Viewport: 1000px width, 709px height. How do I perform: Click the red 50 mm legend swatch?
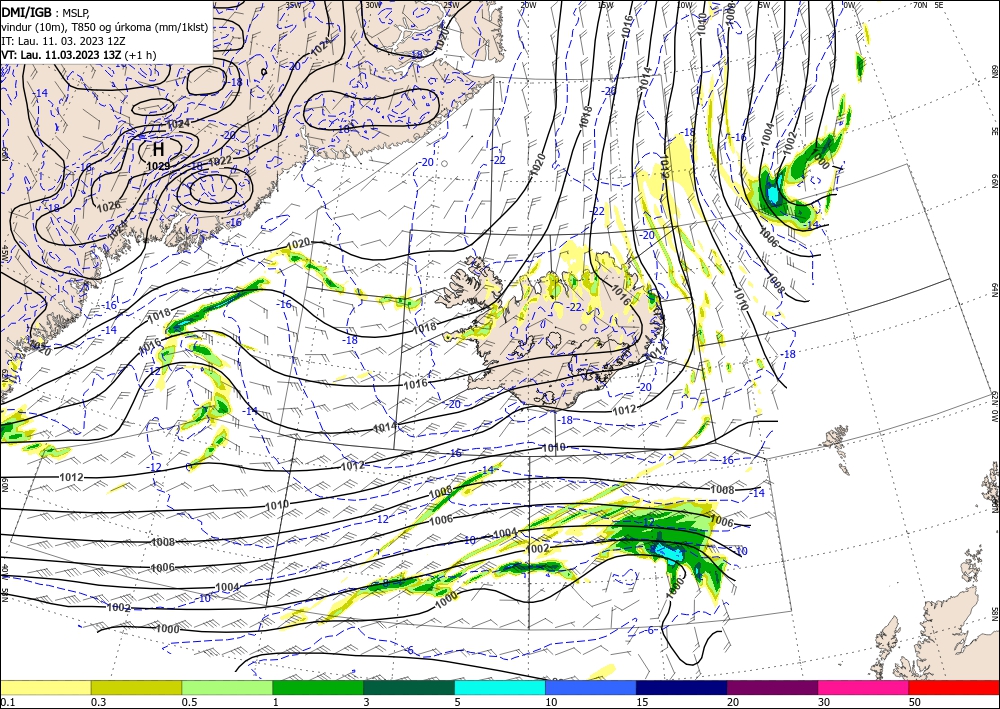(954, 687)
